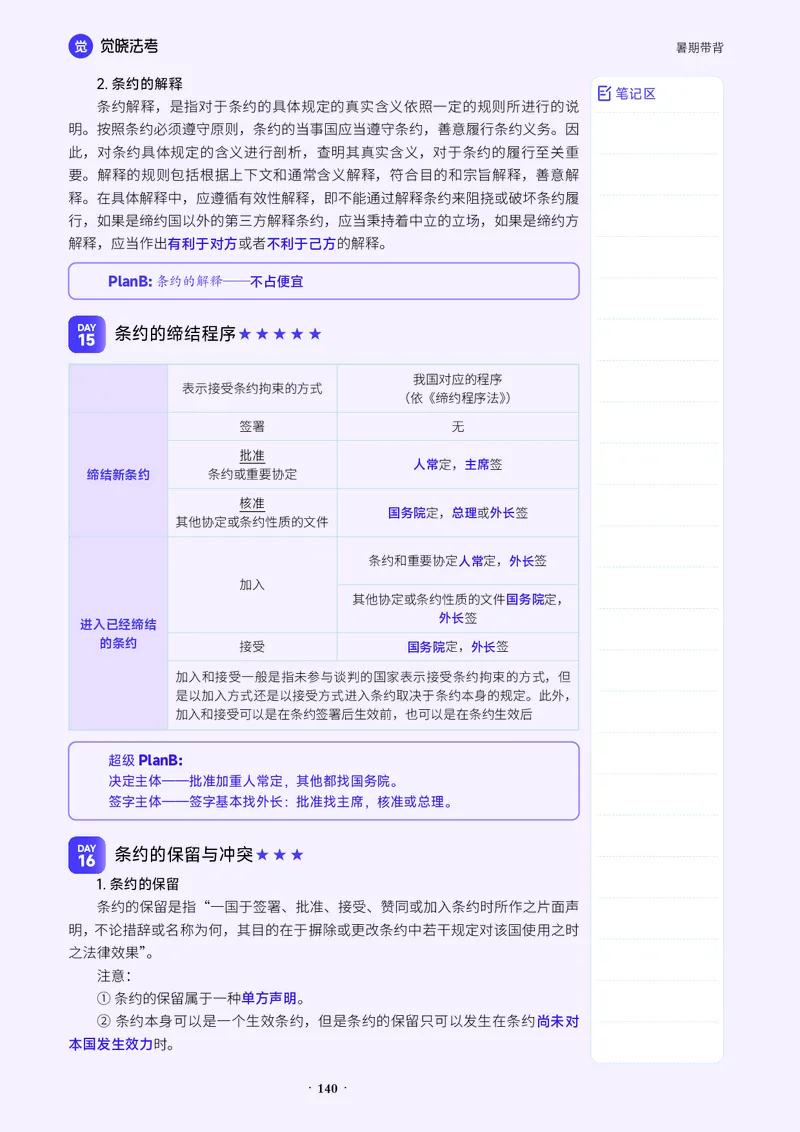This screenshot has width=800, height=1132.
Task: Click the cell 国务院定，总理或外长签
Action: pos(458,513)
